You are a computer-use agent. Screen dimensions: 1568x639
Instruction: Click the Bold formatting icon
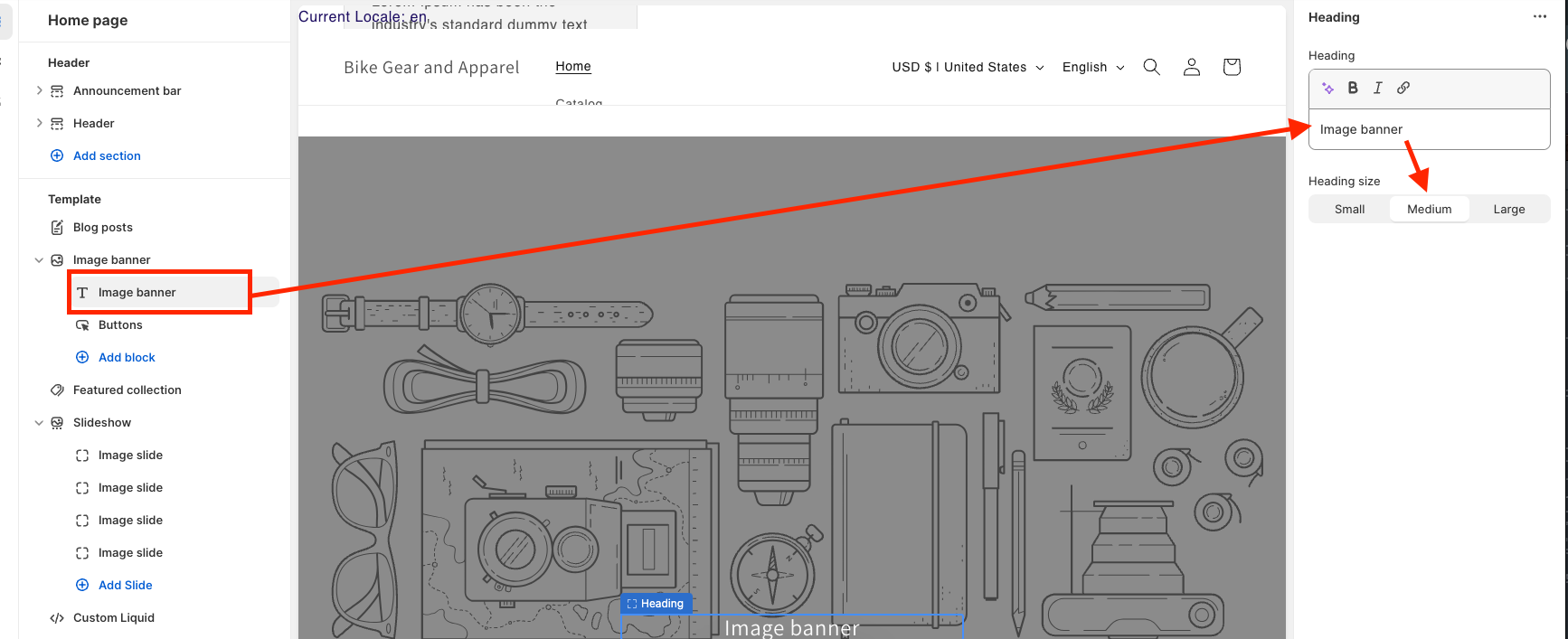pyautogui.click(x=1353, y=88)
